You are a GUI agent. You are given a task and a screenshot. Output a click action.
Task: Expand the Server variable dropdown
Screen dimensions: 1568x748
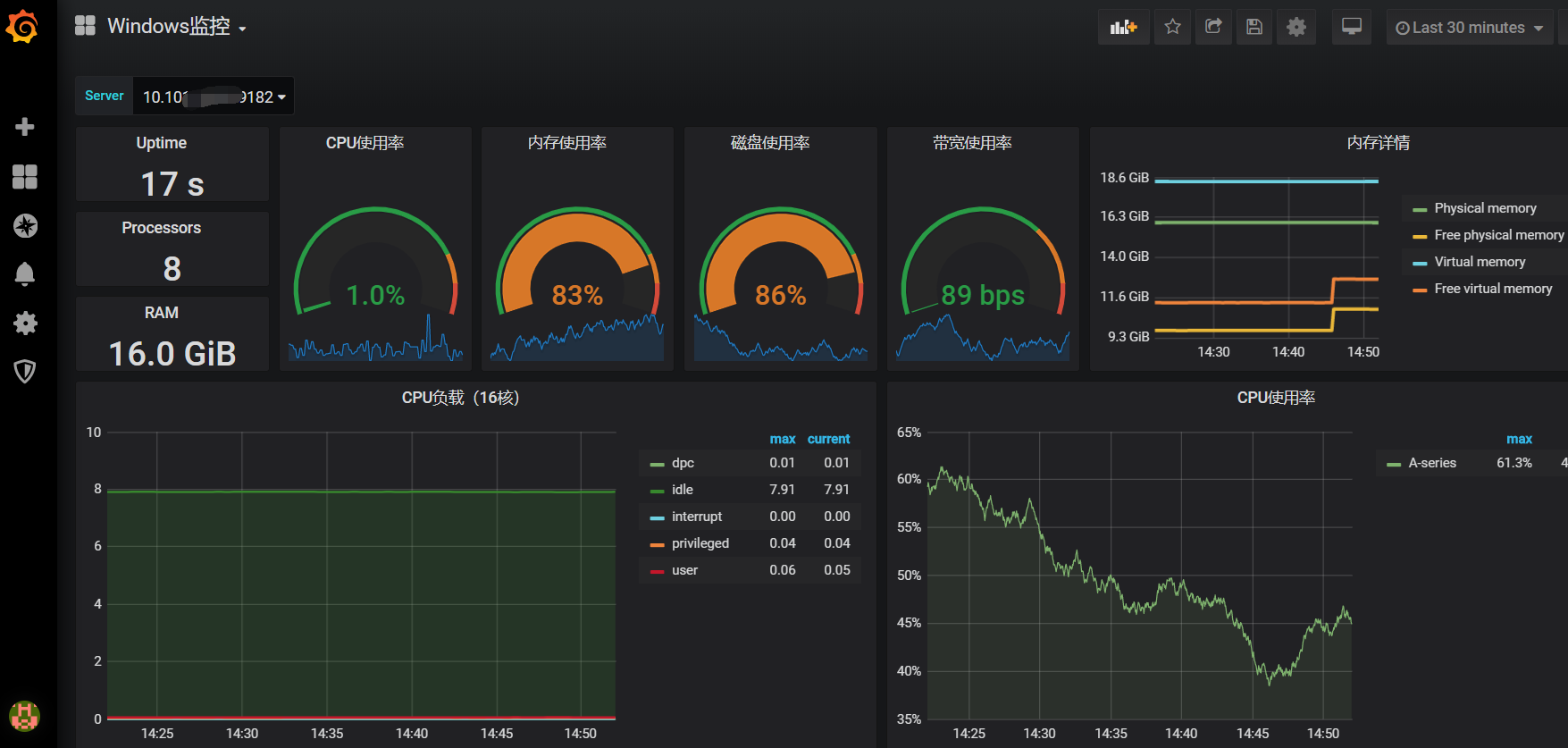pyautogui.click(x=214, y=97)
